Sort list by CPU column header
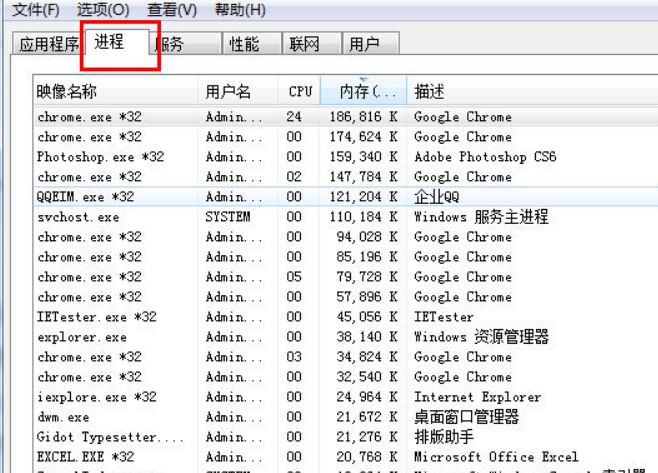This screenshot has width=658, height=473. (x=300, y=91)
